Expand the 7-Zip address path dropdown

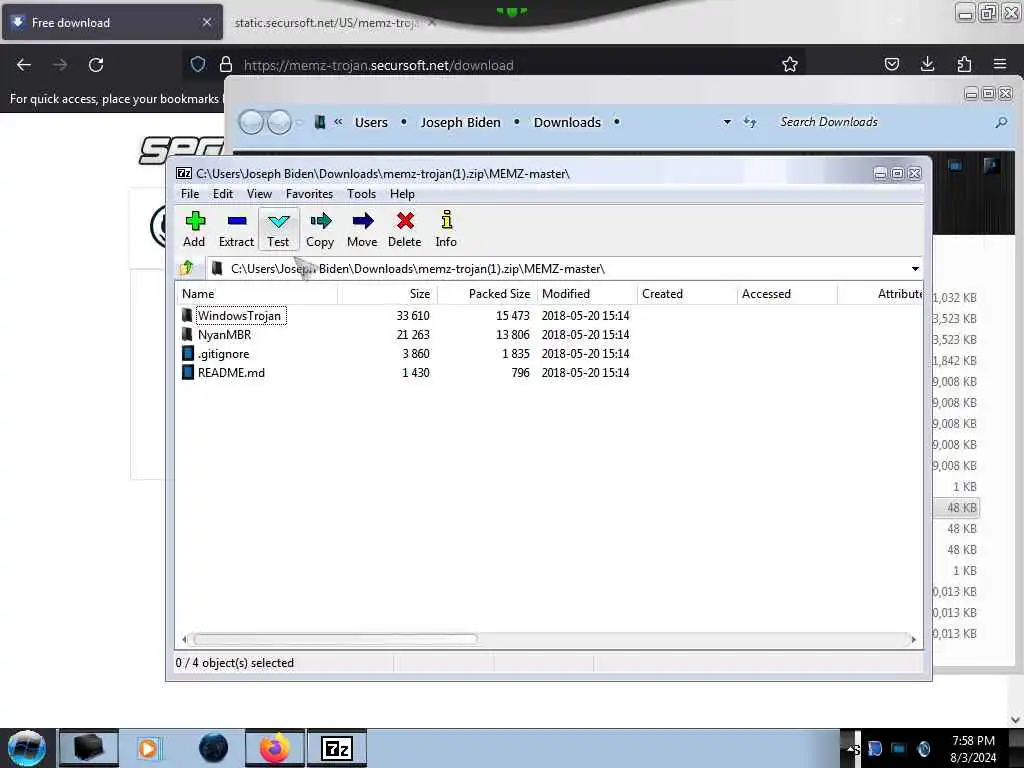[x=915, y=268]
